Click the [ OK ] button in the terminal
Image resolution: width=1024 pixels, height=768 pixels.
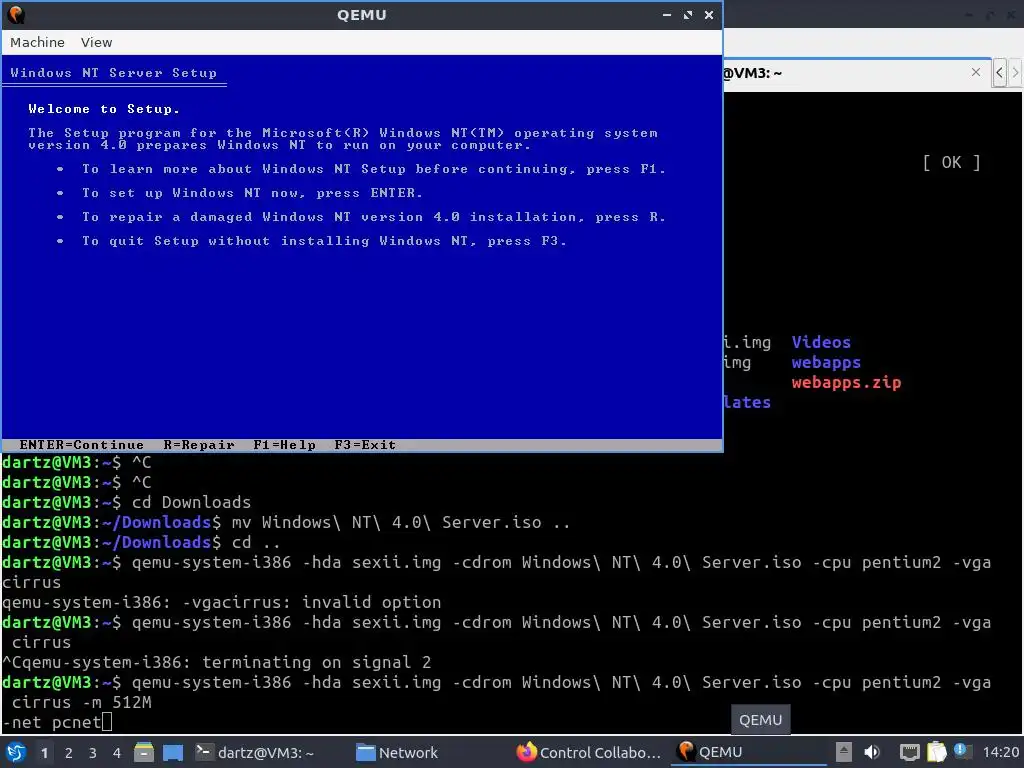point(952,163)
